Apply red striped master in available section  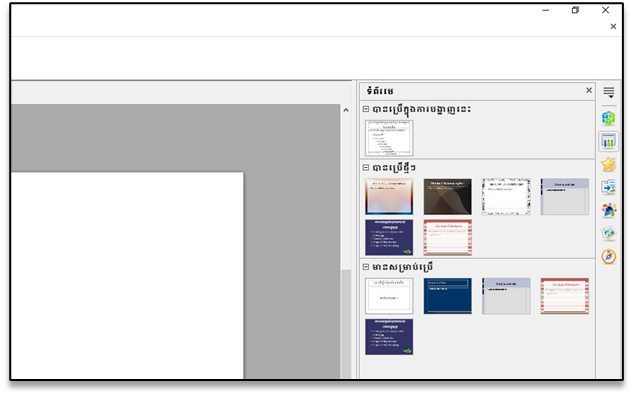click(565, 296)
